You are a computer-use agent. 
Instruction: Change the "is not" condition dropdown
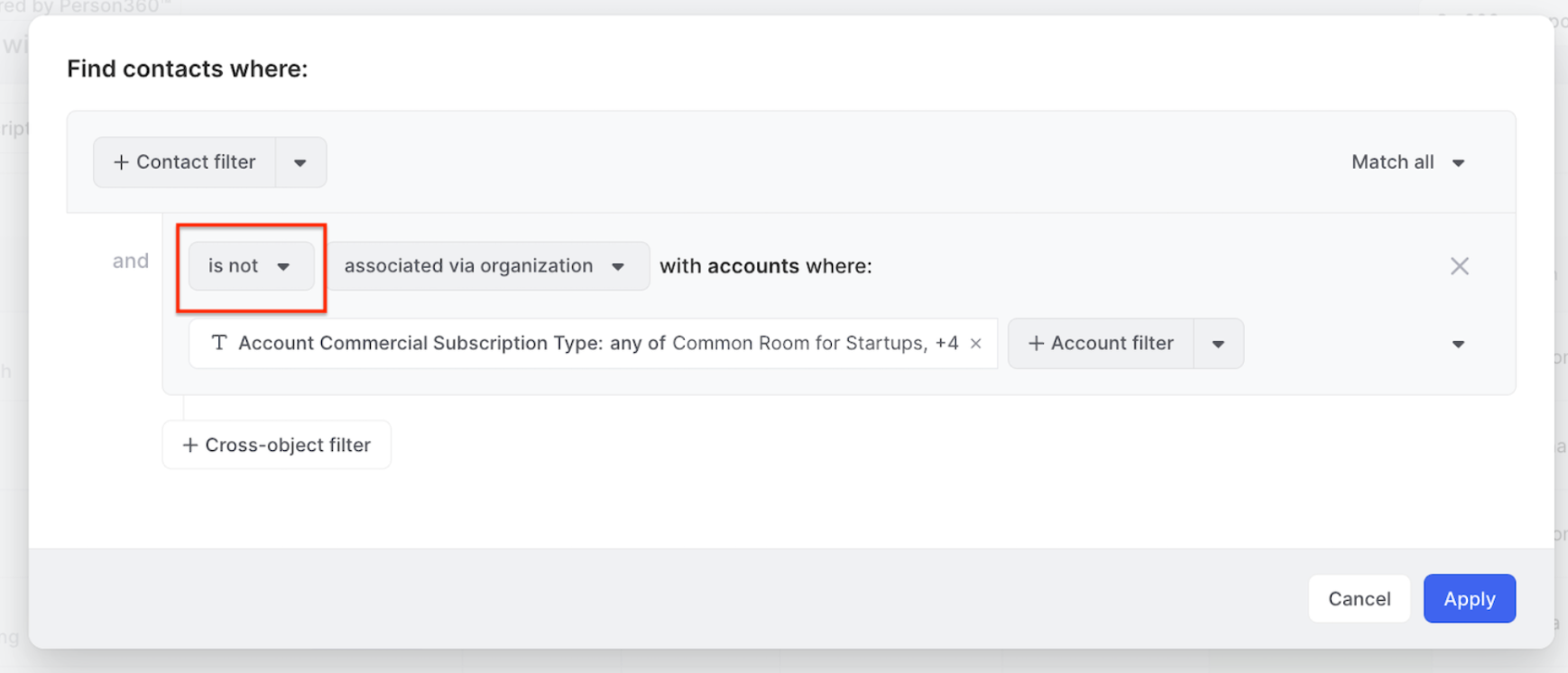click(x=250, y=266)
